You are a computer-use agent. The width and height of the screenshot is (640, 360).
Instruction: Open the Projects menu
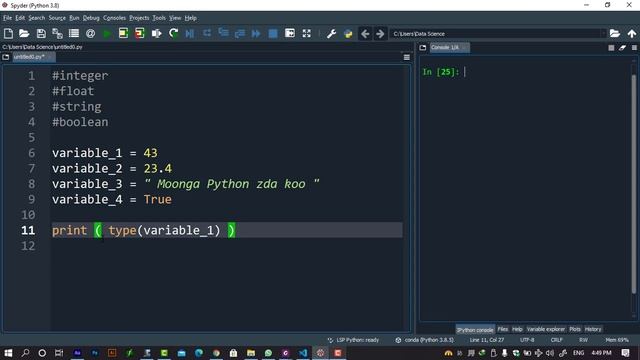click(139, 18)
